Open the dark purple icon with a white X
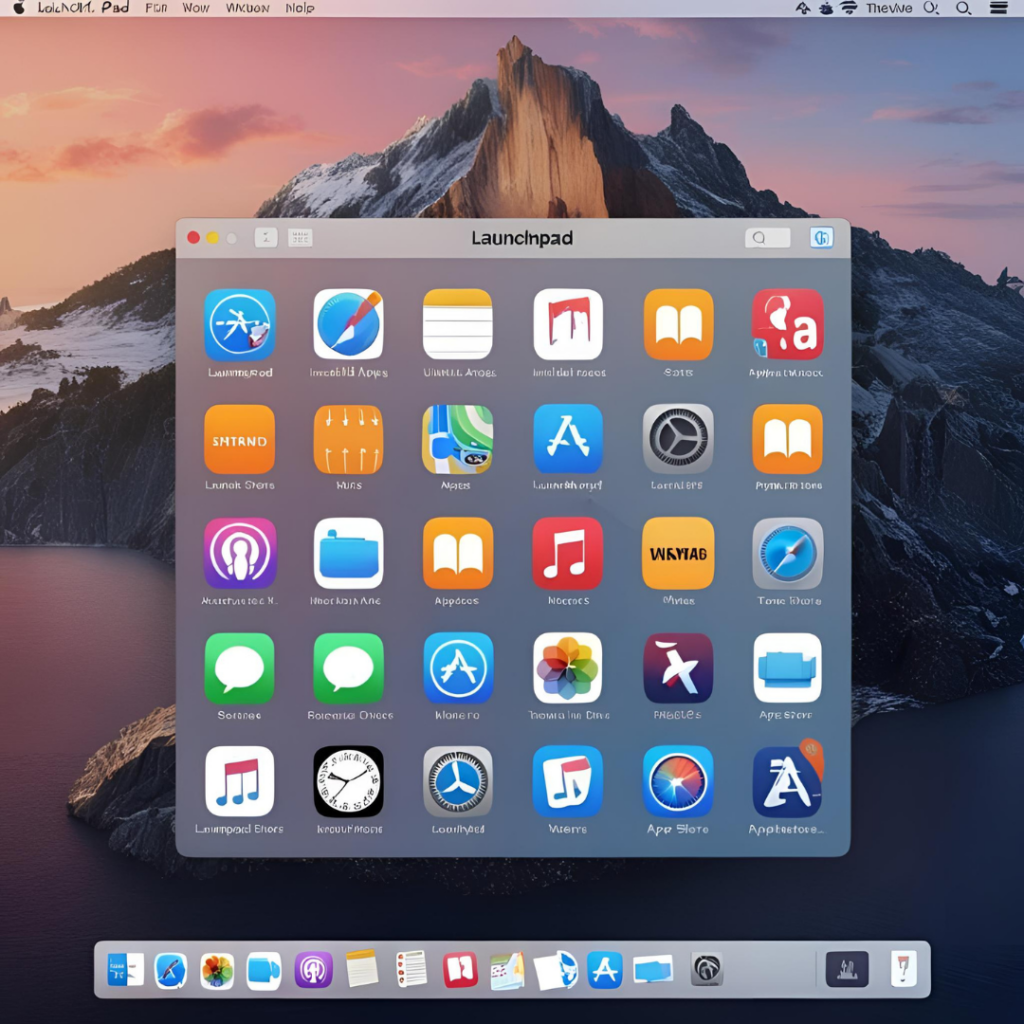This screenshot has width=1024, height=1024. [x=678, y=668]
